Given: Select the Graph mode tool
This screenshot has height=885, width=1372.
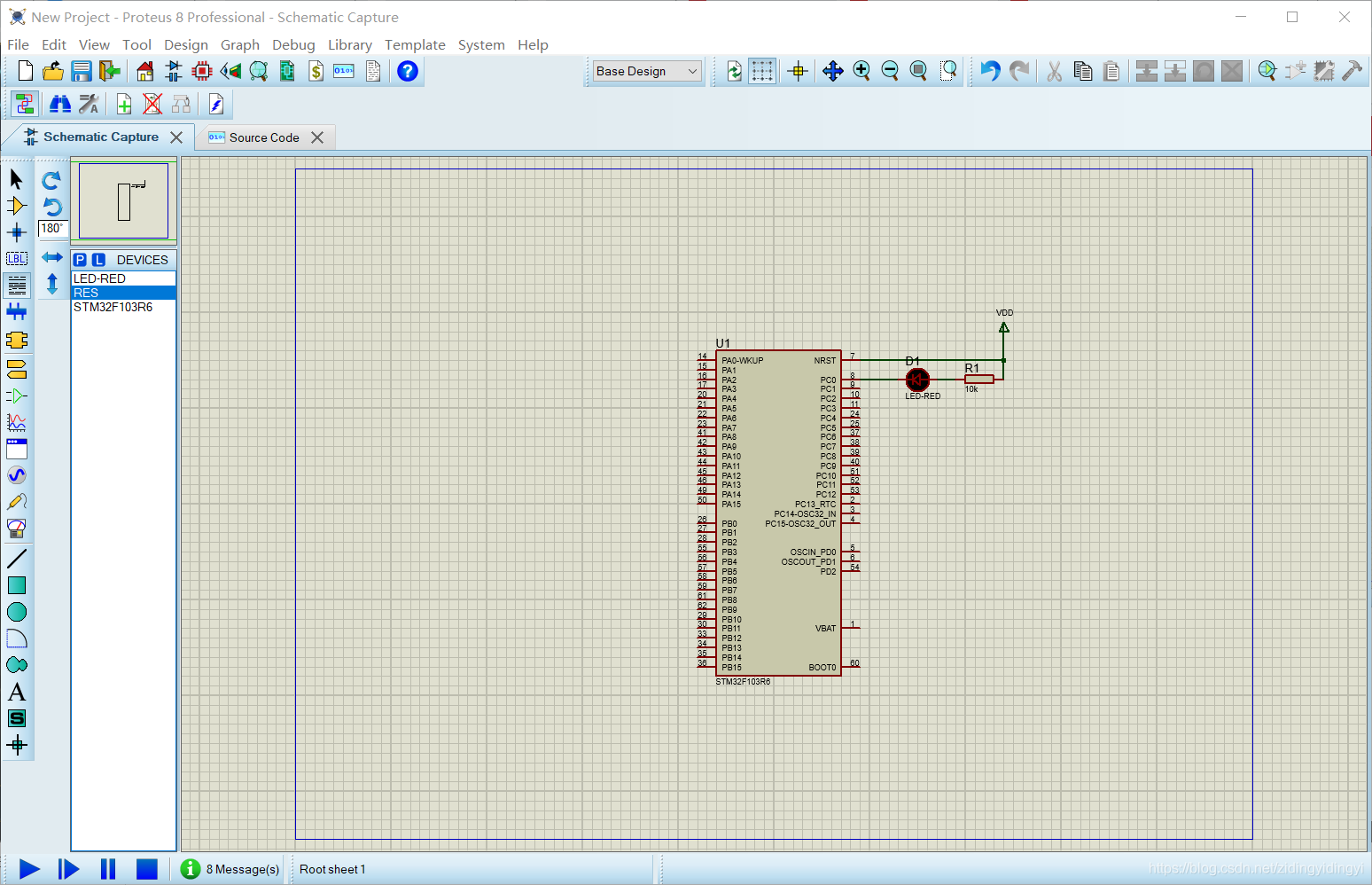Looking at the screenshot, I should pyautogui.click(x=16, y=422).
